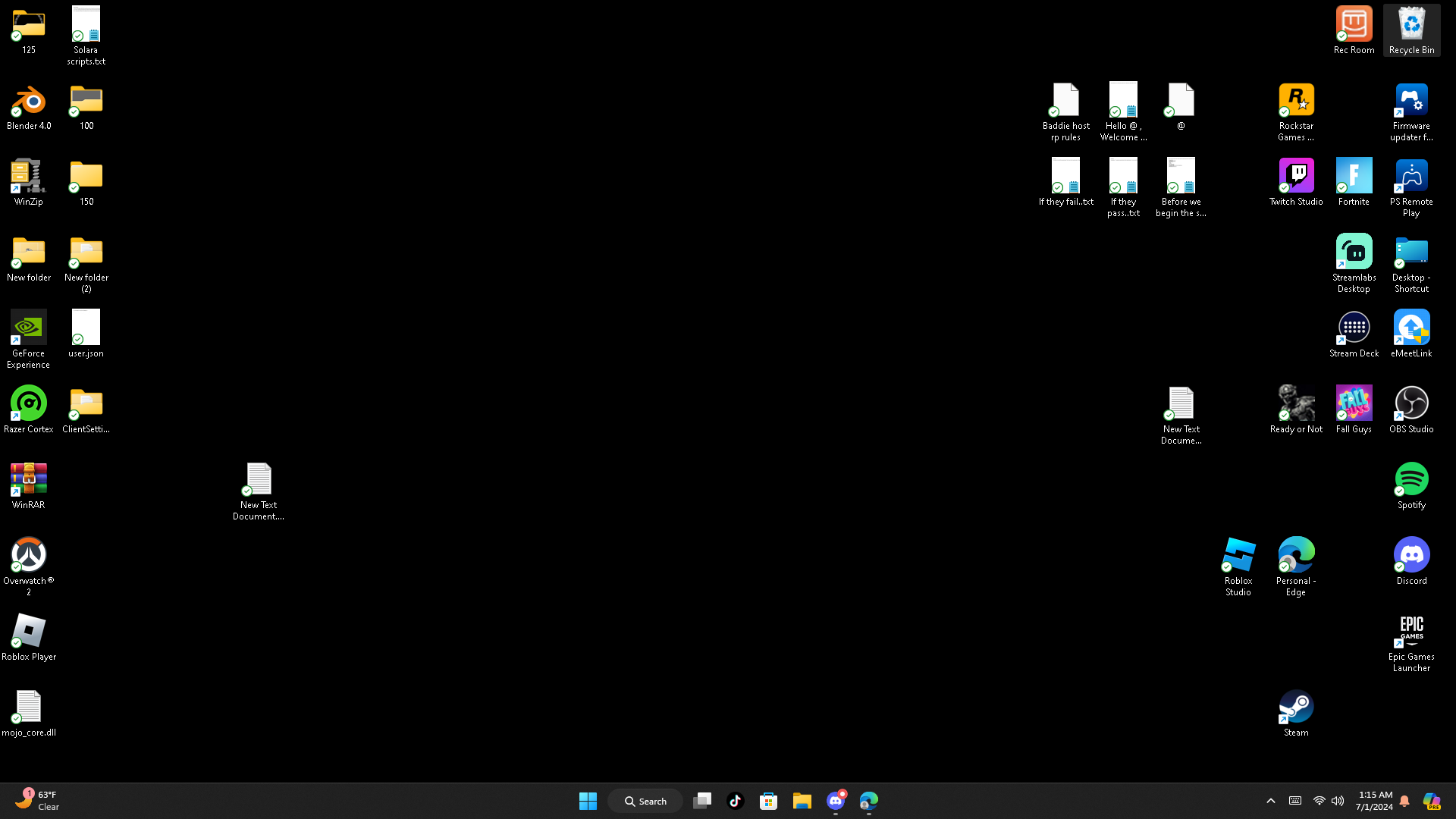The image size is (1456, 819).
Task: Select the folder named 125
Action: (29, 32)
